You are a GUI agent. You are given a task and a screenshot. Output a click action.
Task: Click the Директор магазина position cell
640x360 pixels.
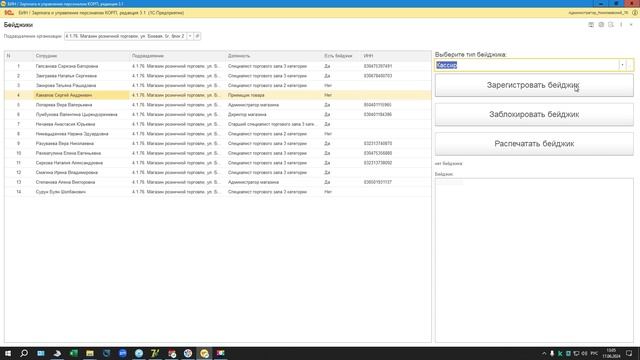click(247, 115)
